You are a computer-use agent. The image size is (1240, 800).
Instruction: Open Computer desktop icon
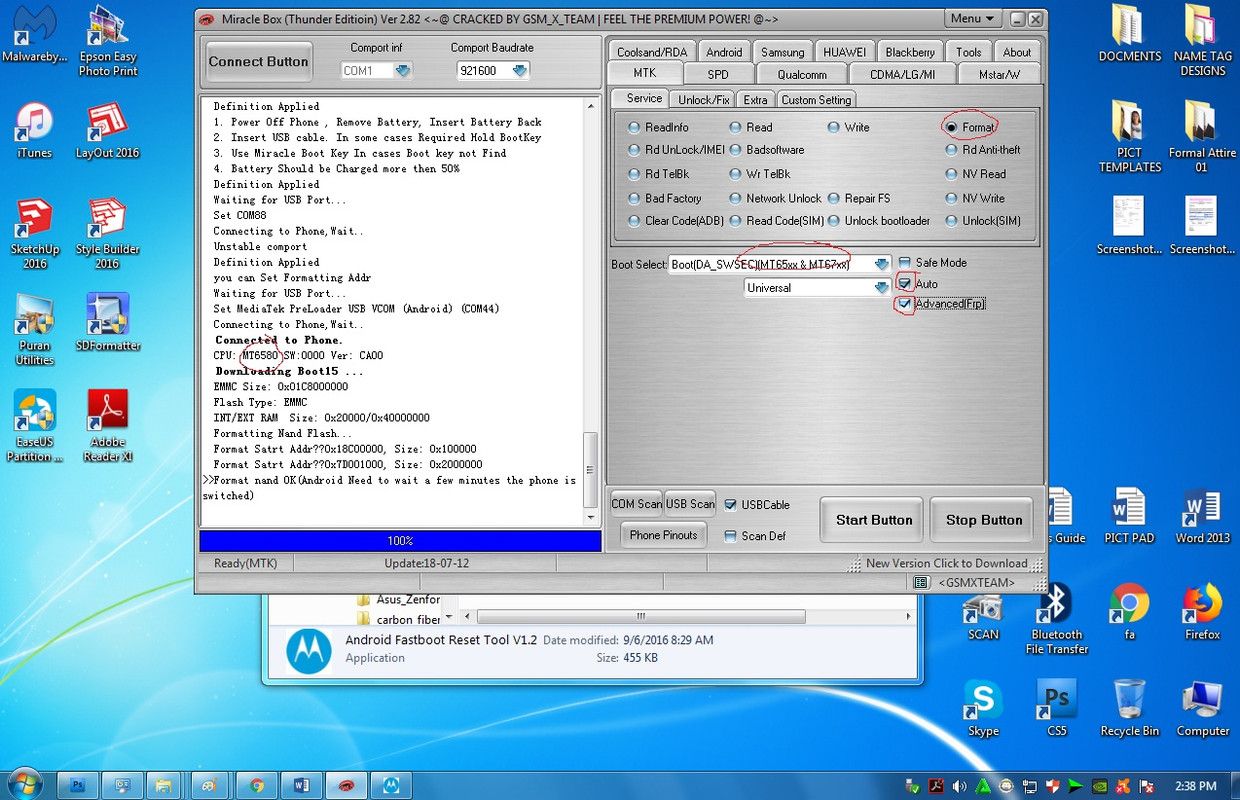coord(1202,709)
